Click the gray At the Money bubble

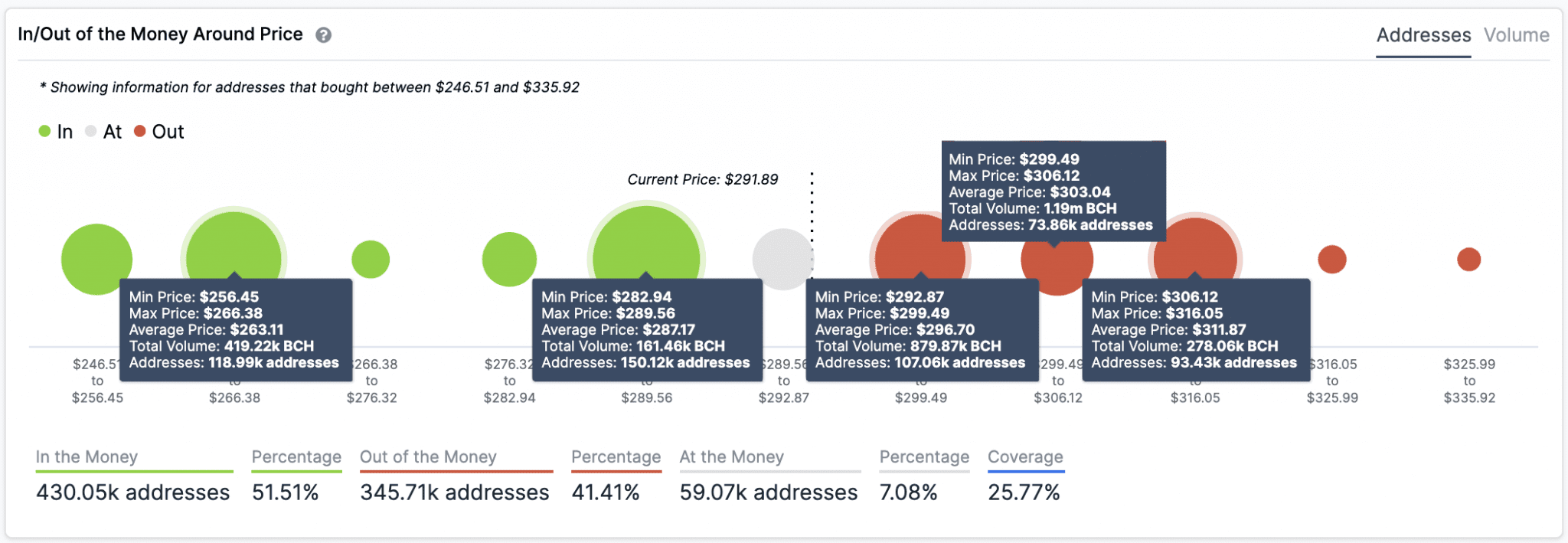point(781,260)
